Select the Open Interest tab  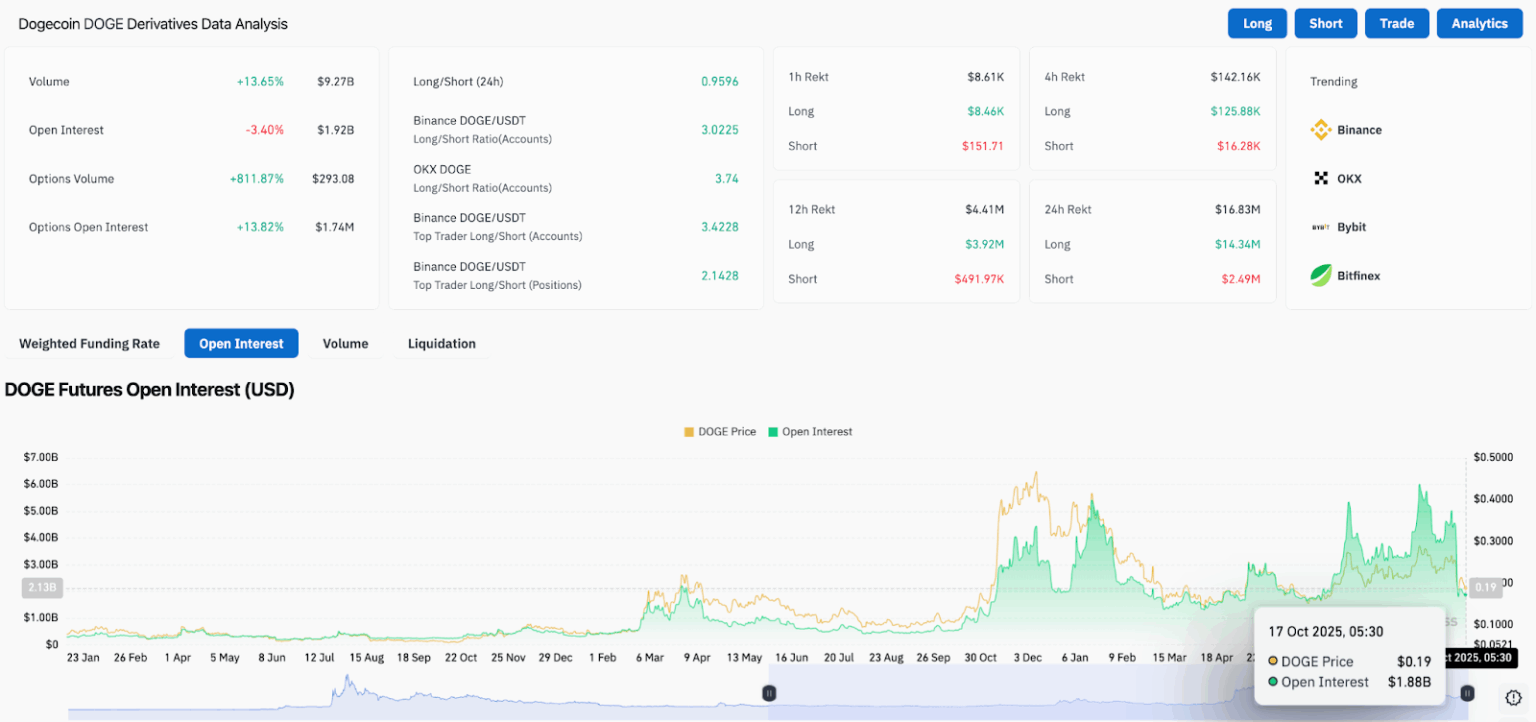point(241,343)
